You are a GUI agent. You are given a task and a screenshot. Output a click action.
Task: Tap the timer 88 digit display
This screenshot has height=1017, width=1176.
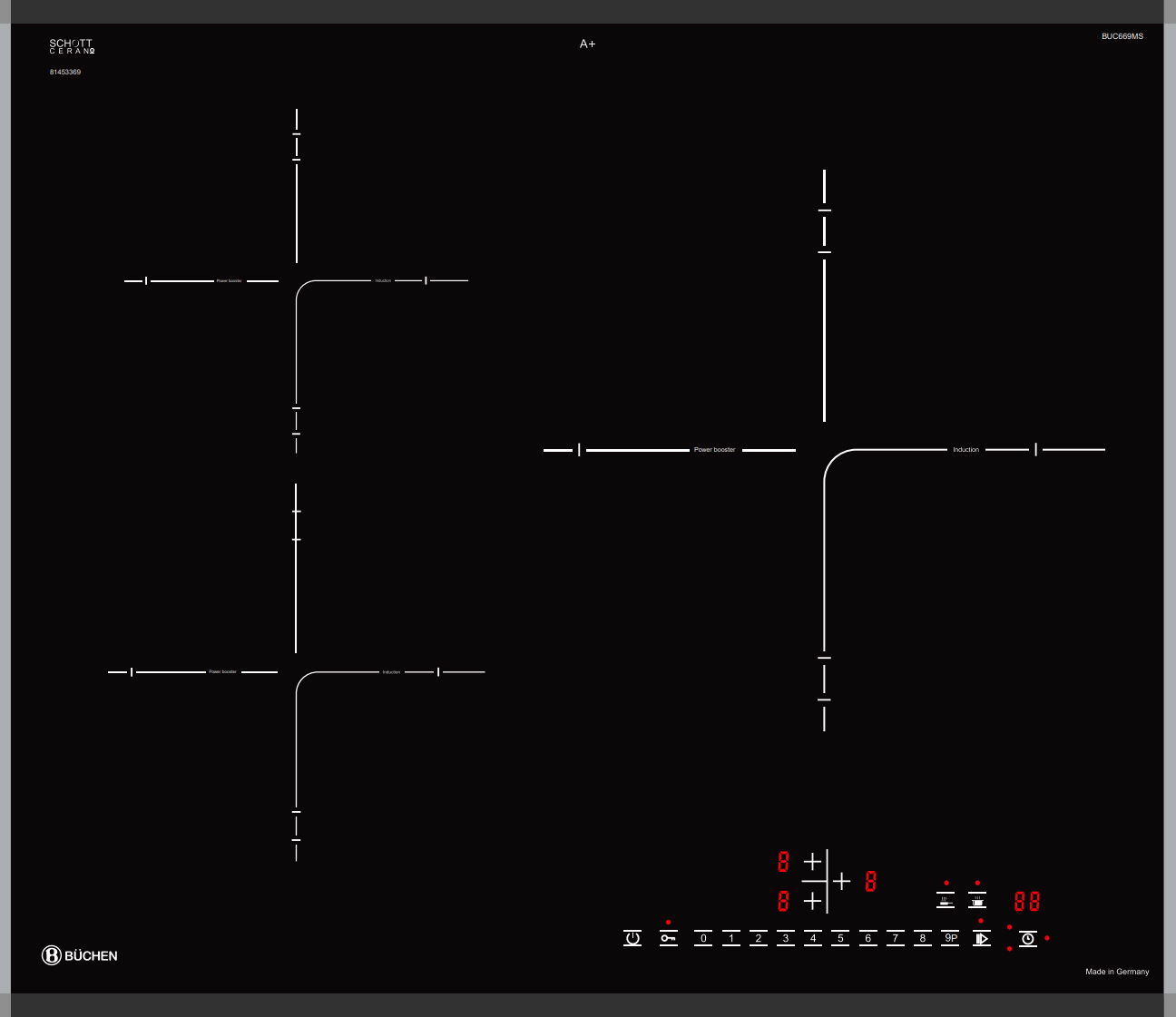(x=1027, y=902)
